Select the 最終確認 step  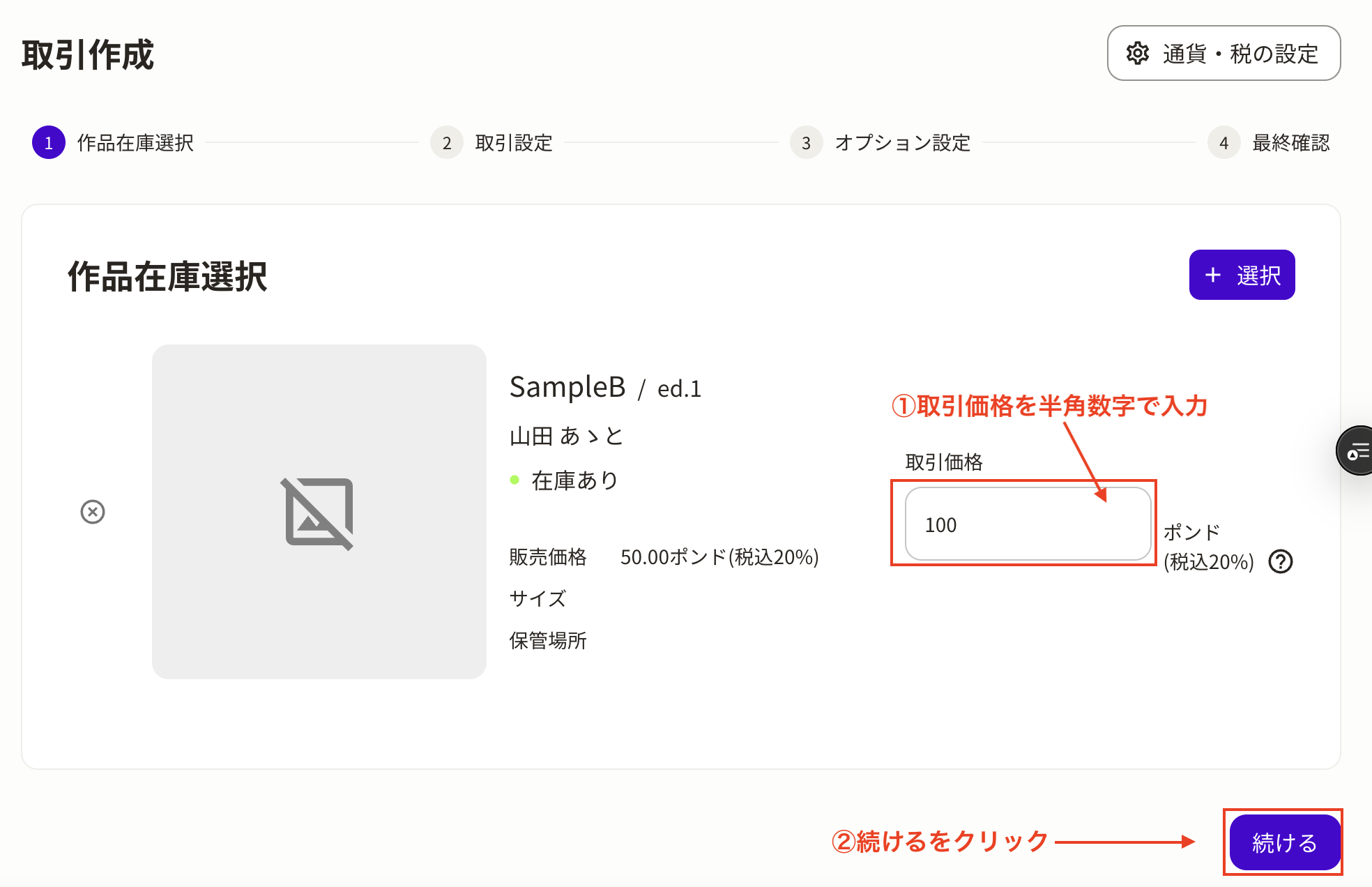coord(1291,143)
